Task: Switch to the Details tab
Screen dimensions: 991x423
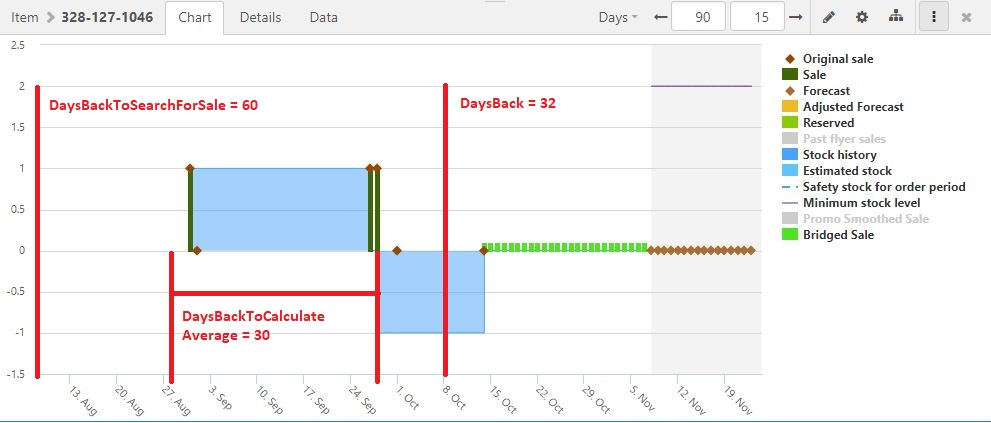Action: [260, 17]
